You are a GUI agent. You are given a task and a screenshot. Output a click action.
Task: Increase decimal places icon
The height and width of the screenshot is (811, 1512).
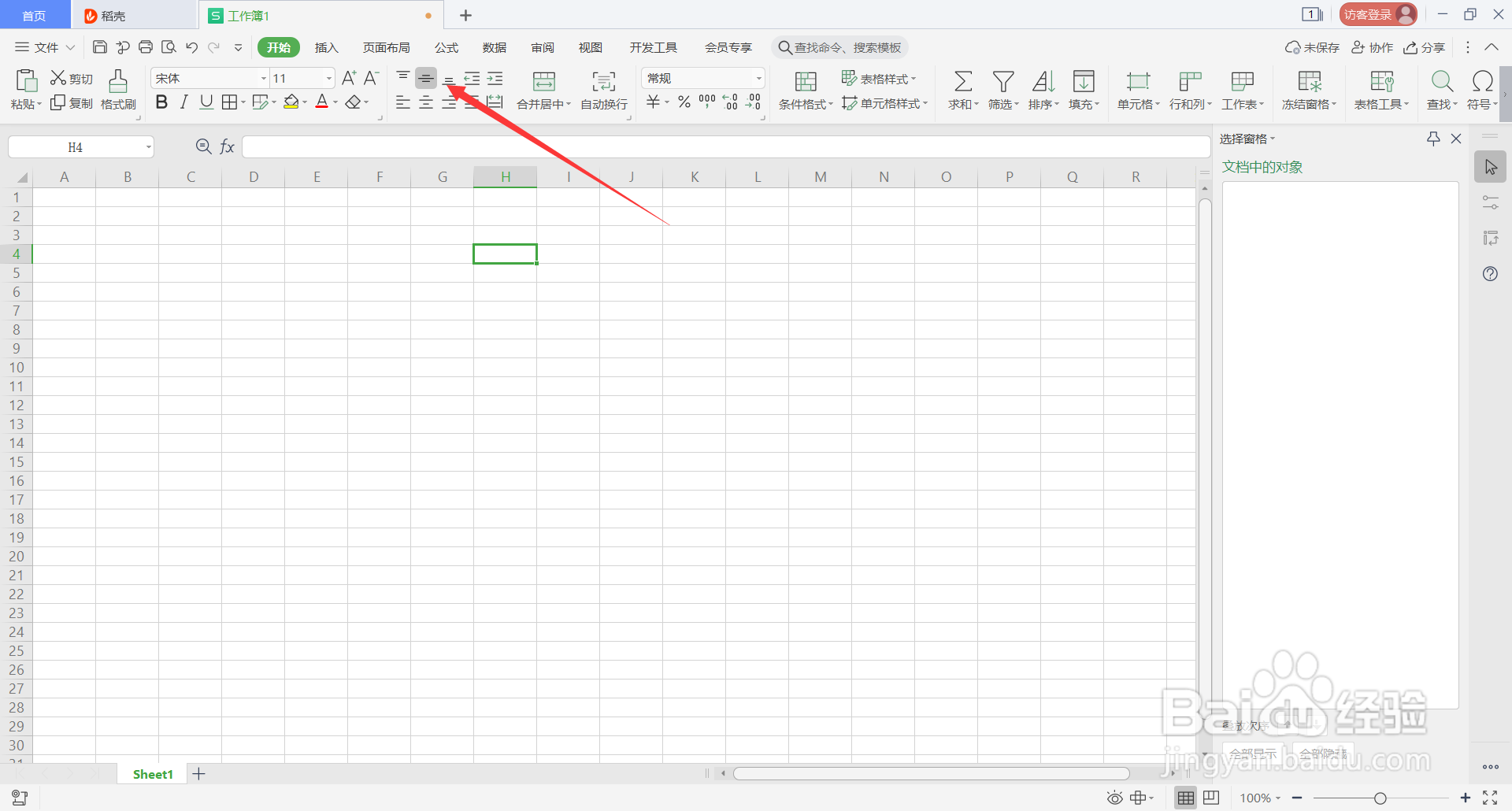[x=730, y=102]
